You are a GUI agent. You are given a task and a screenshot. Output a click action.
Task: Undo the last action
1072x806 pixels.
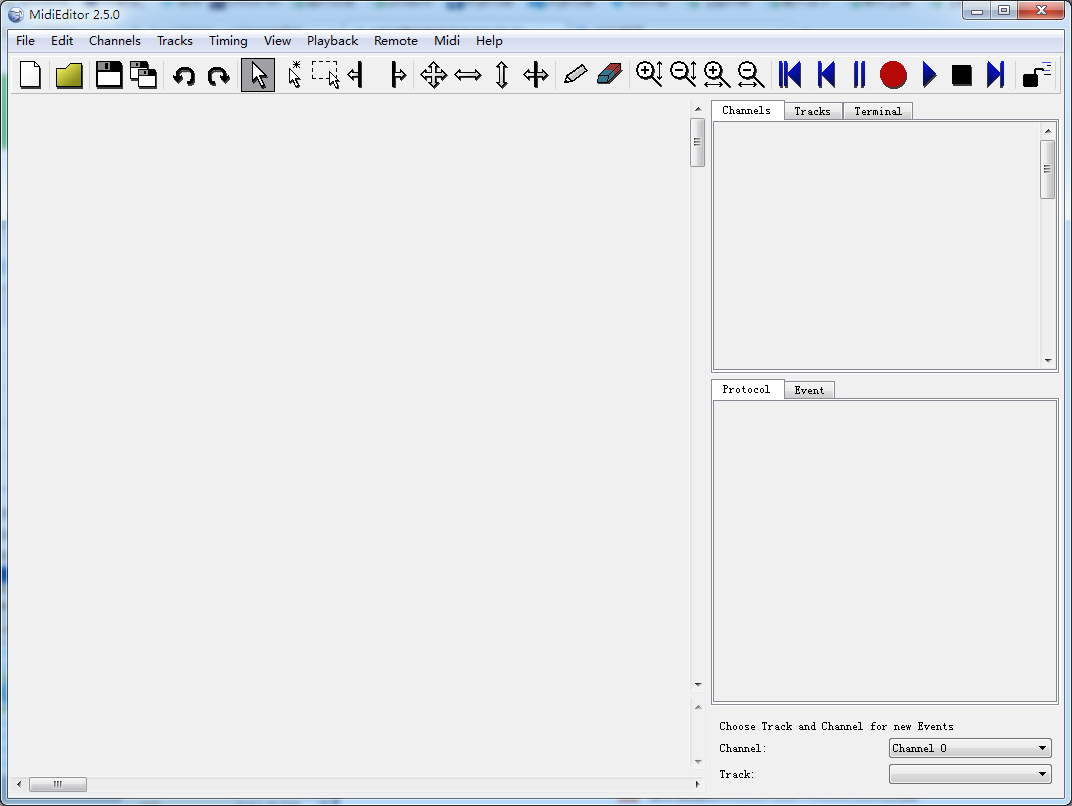[x=183, y=75]
